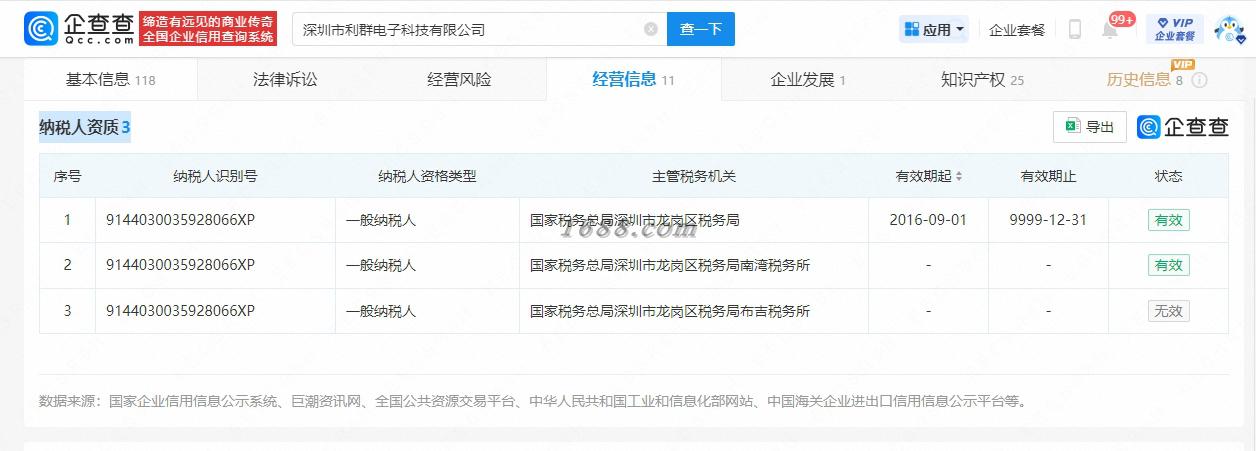Screen dimensions: 1256x451
Task: Click the 有效期止 column header
Action: click(x=1048, y=176)
